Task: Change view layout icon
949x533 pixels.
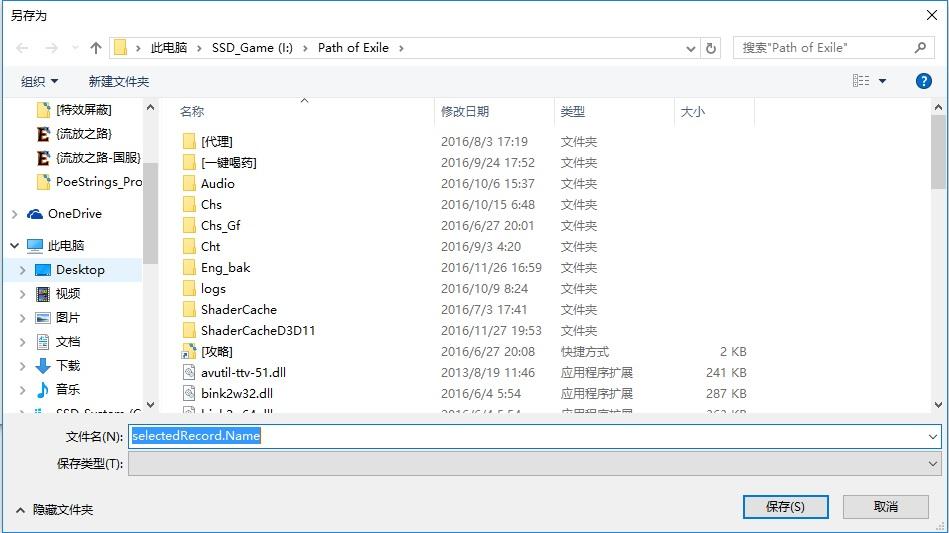Action: point(861,80)
